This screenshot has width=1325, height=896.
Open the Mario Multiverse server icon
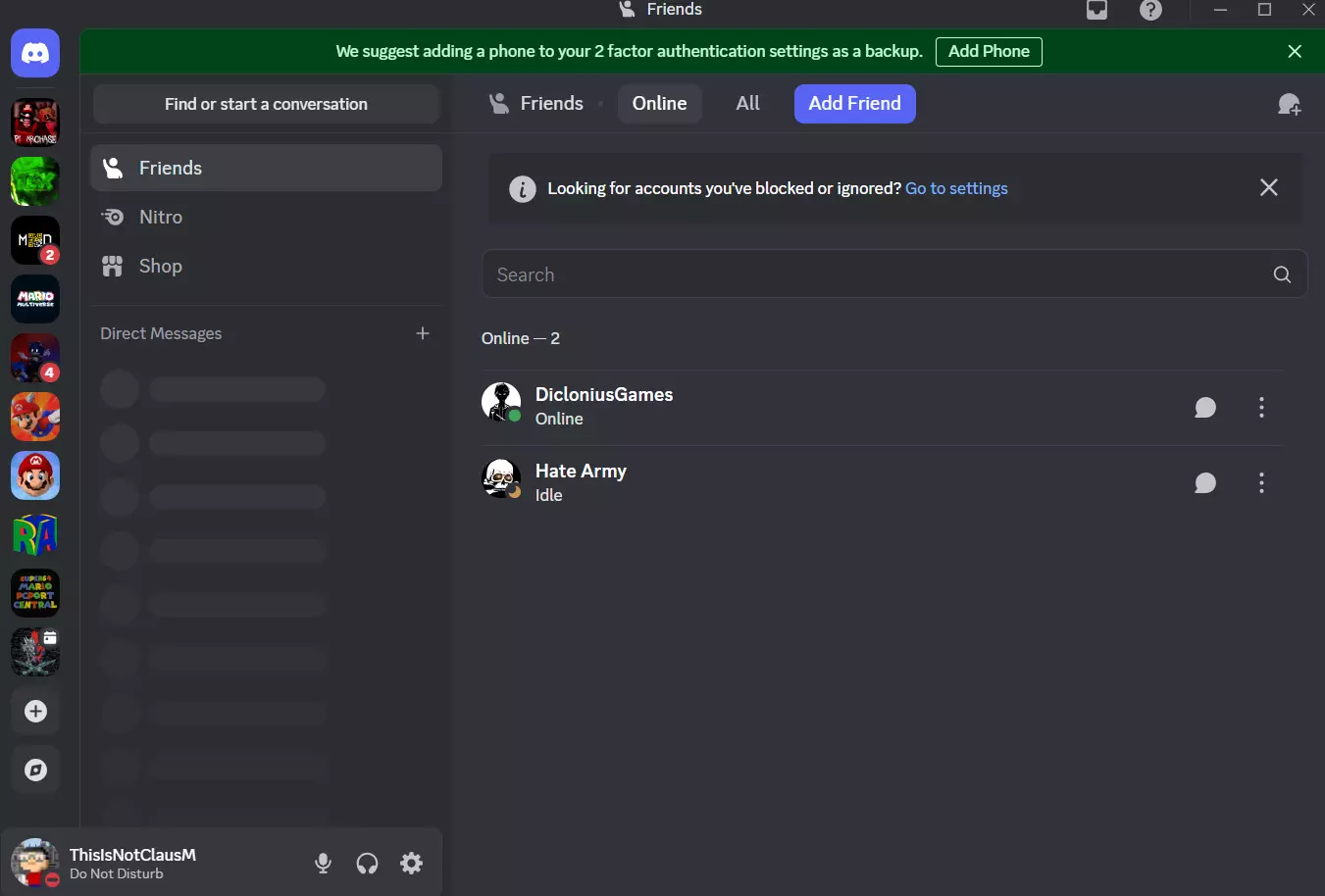pyautogui.click(x=35, y=299)
